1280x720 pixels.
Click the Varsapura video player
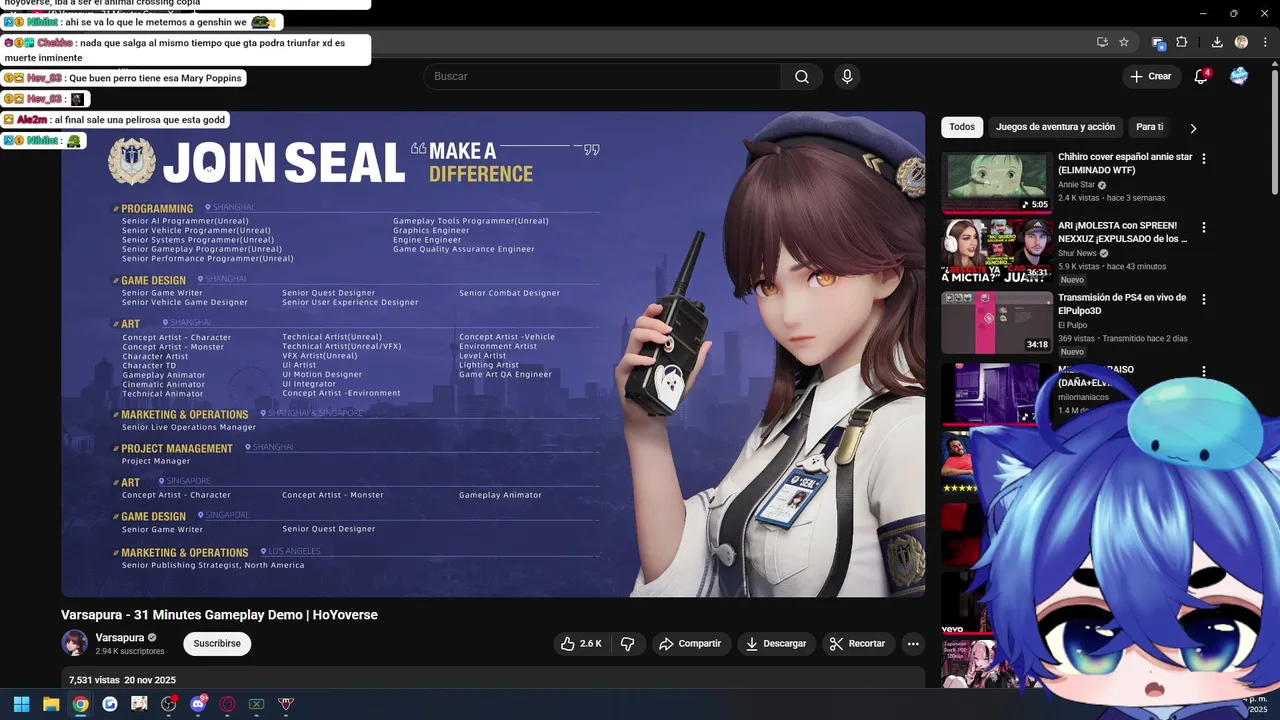pyautogui.click(x=493, y=354)
